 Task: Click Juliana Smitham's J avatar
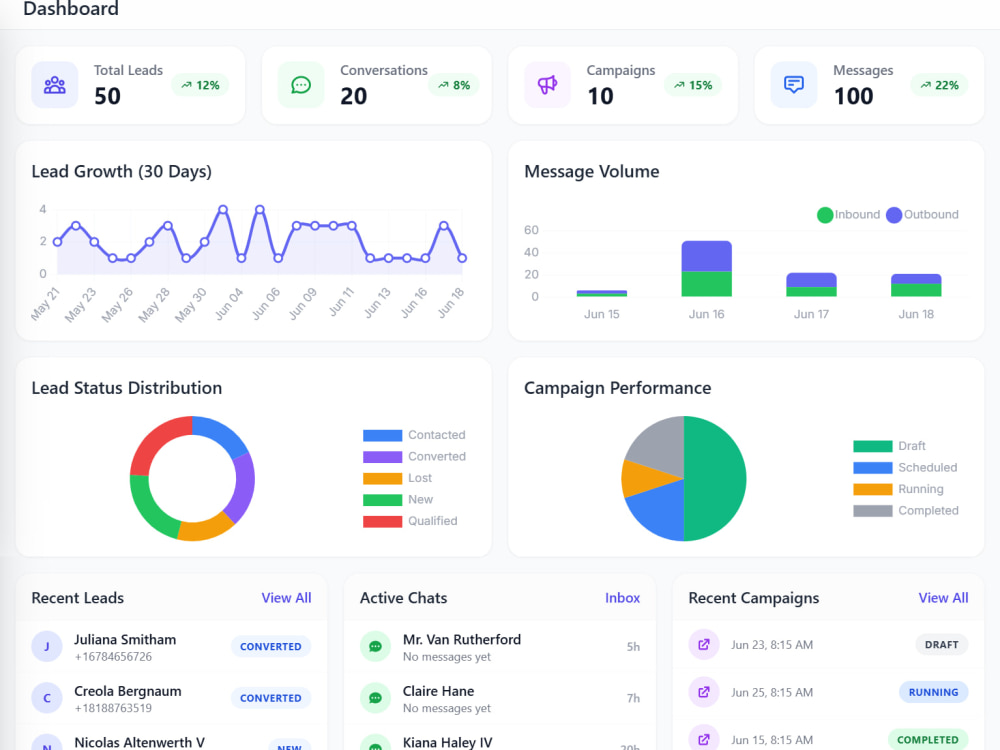coord(47,647)
